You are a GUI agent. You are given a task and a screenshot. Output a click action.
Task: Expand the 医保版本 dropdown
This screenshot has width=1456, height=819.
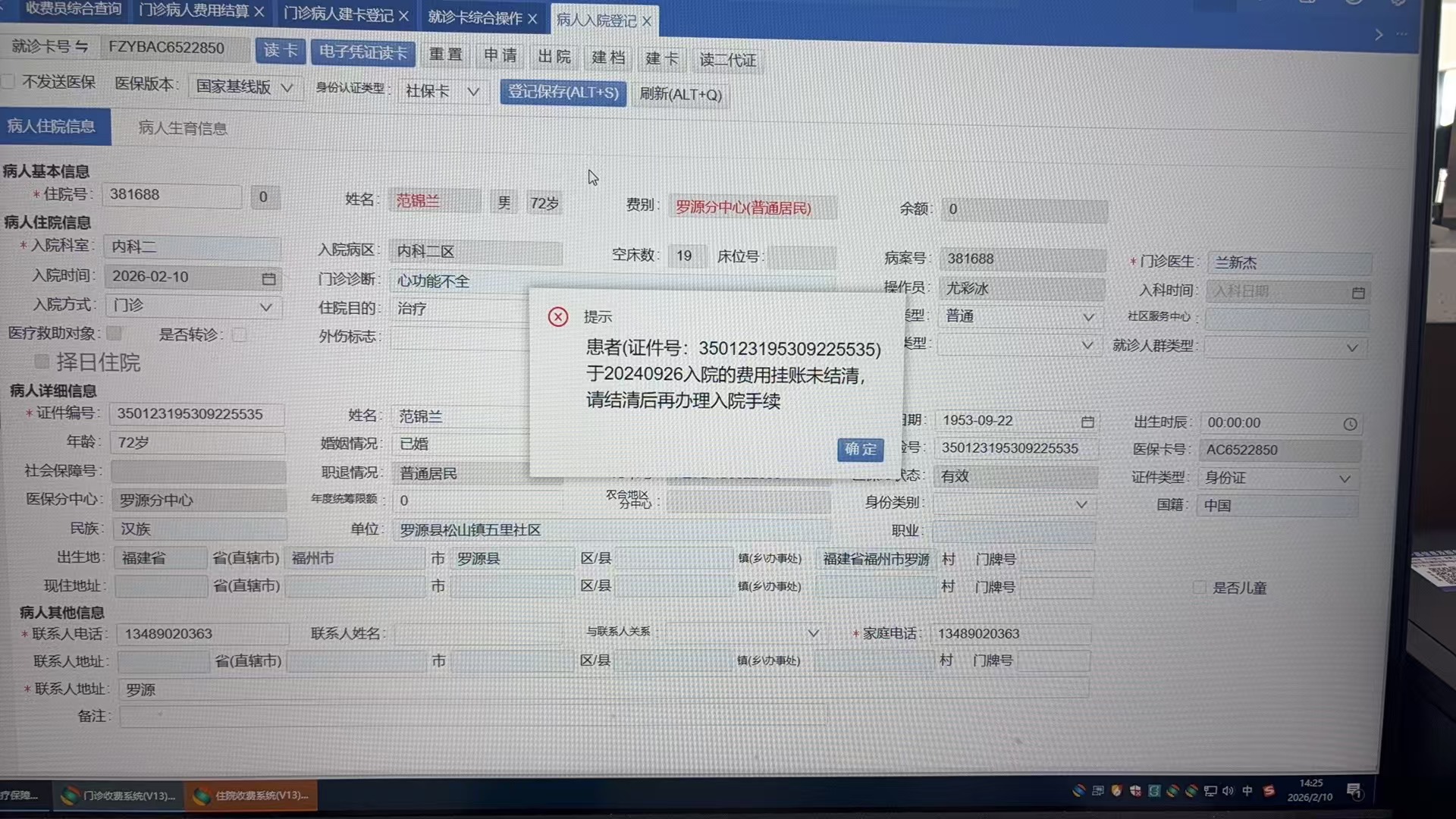click(287, 88)
